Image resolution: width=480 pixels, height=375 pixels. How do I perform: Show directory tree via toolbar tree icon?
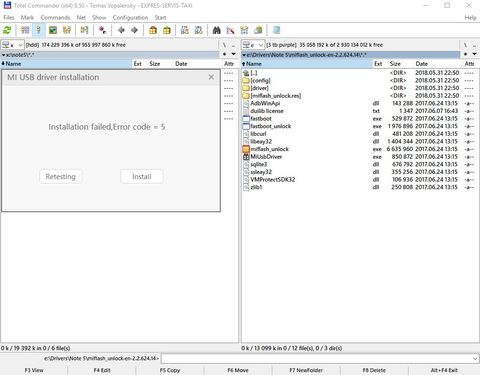pos(67,30)
